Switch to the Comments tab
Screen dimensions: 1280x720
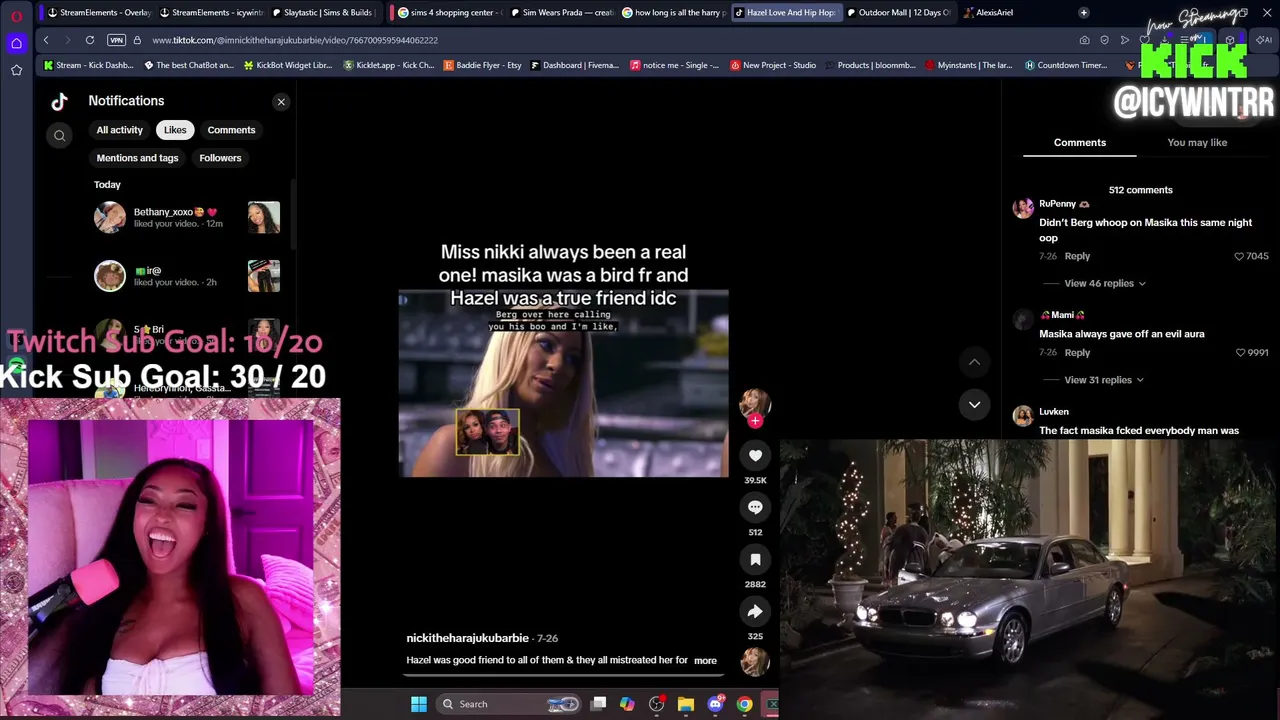(x=1080, y=143)
